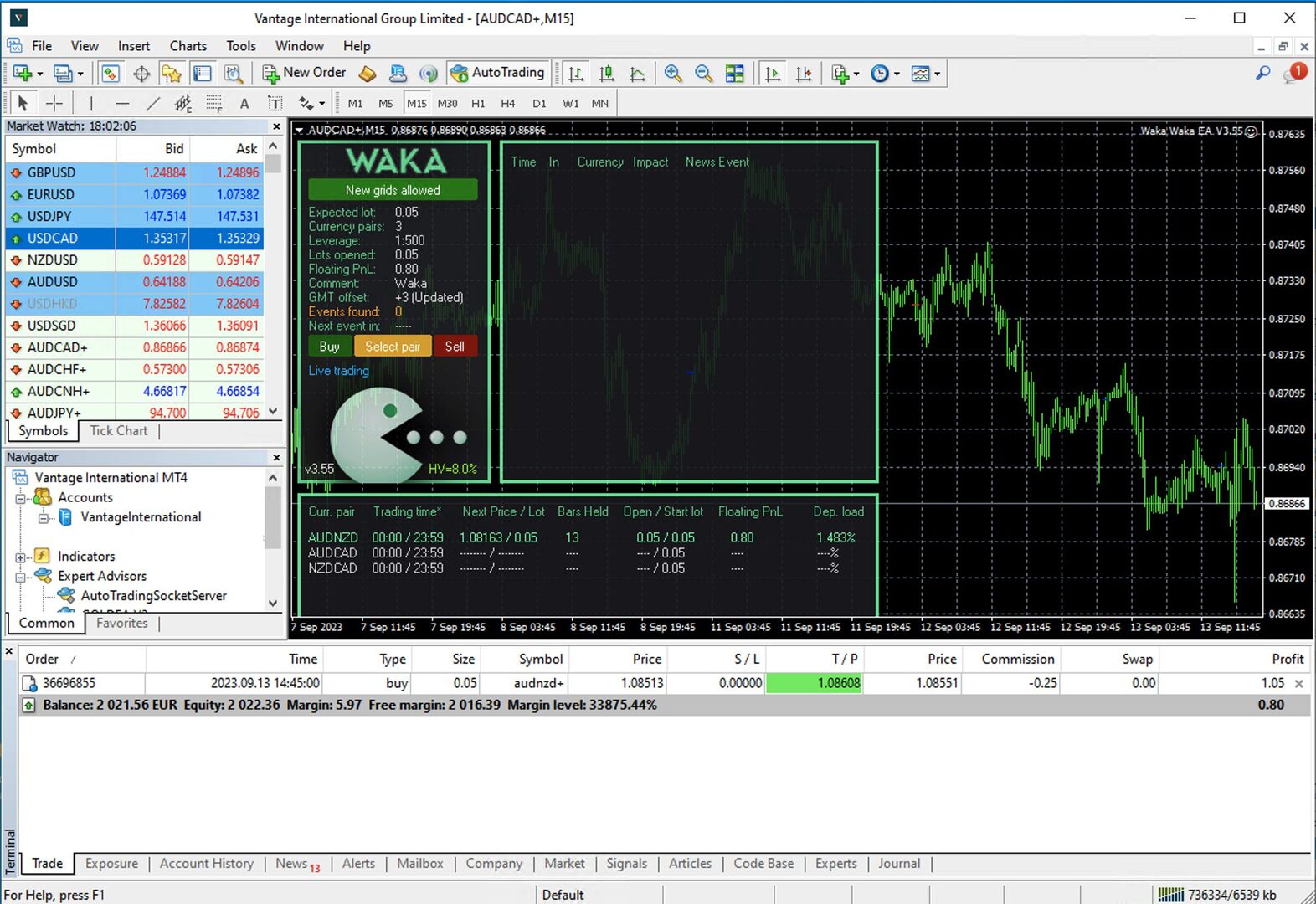
Task: Switch timeframe to M1
Action: (x=355, y=104)
